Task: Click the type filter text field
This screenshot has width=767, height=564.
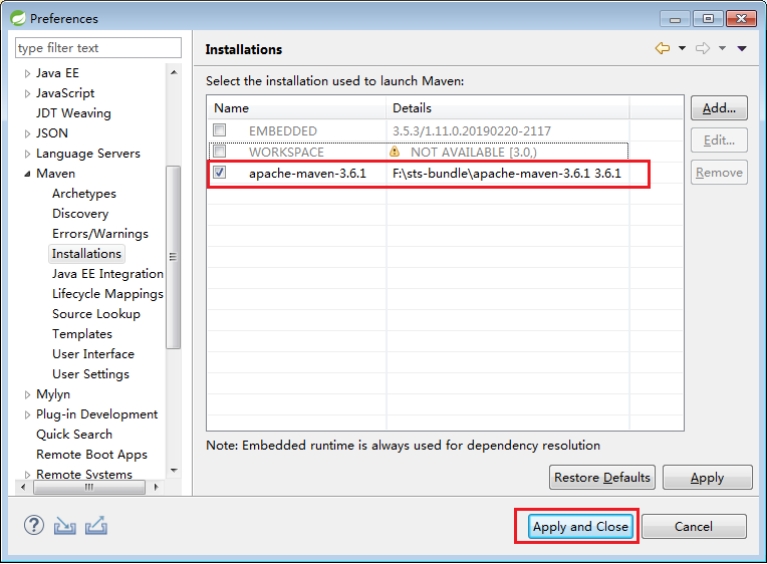Action: pos(98,47)
